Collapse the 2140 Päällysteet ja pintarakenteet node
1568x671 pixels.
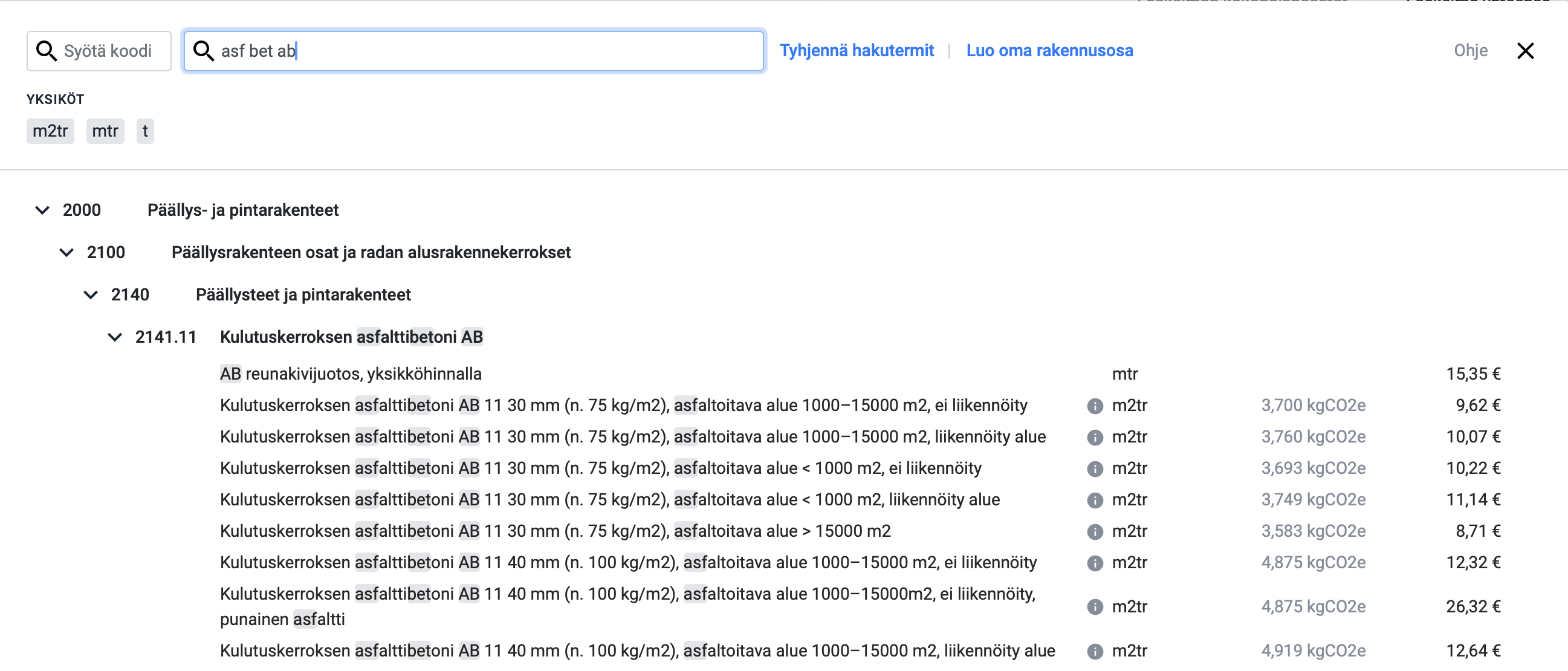(91, 296)
